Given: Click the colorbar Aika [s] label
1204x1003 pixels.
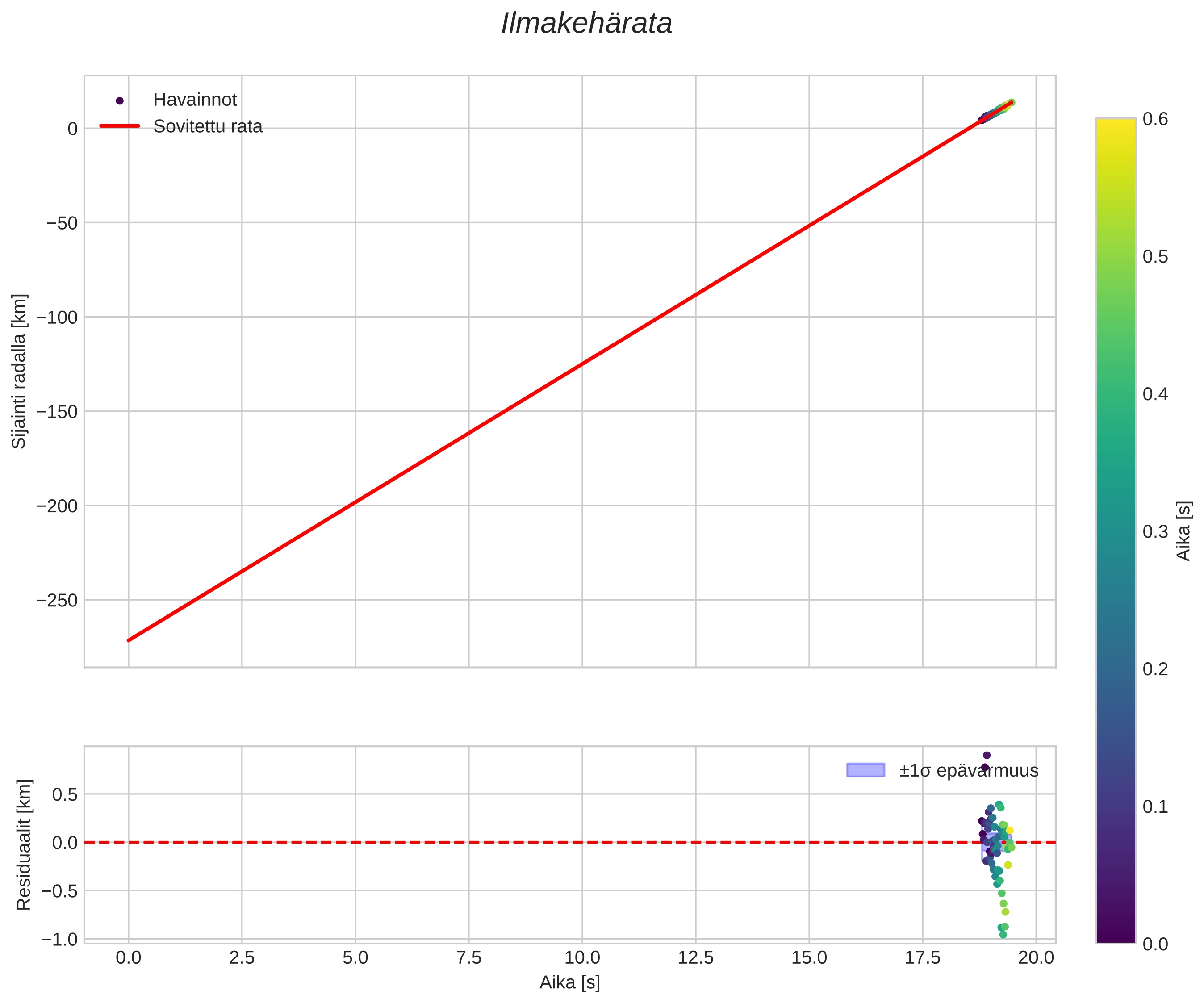Looking at the screenshot, I should pyautogui.click(x=1183, y=531).
